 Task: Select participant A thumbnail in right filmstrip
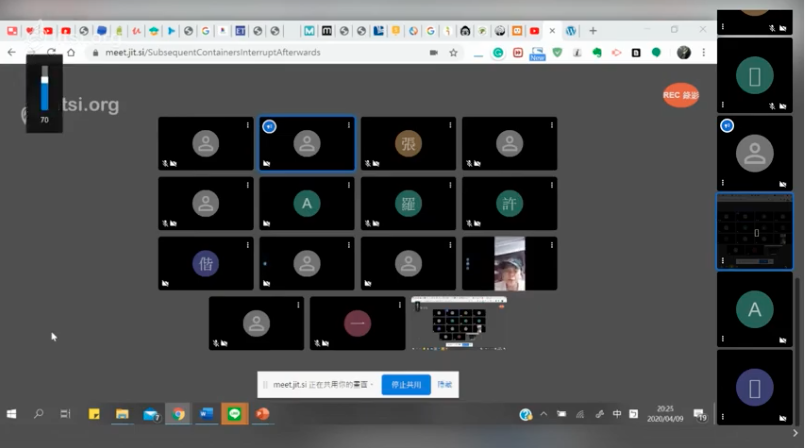point(754,310)
